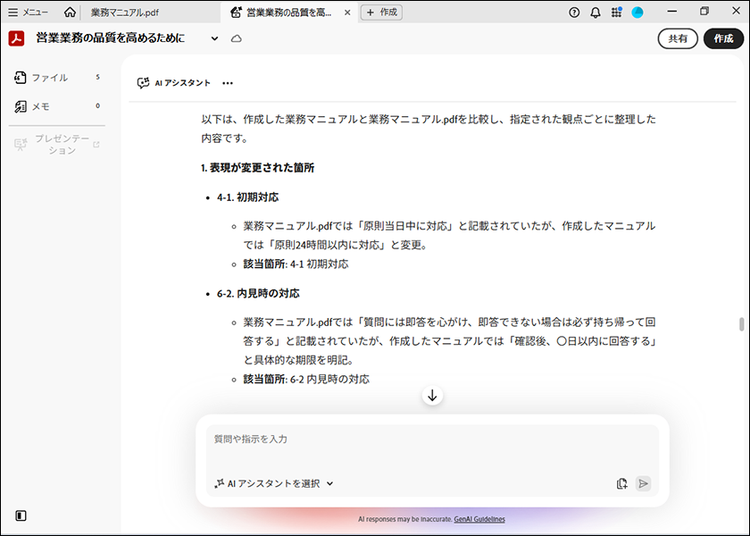Click the + 作成 new tab button
Viewport: 750px width, 536px height.
pyautogui.click(x=383, y=12)
